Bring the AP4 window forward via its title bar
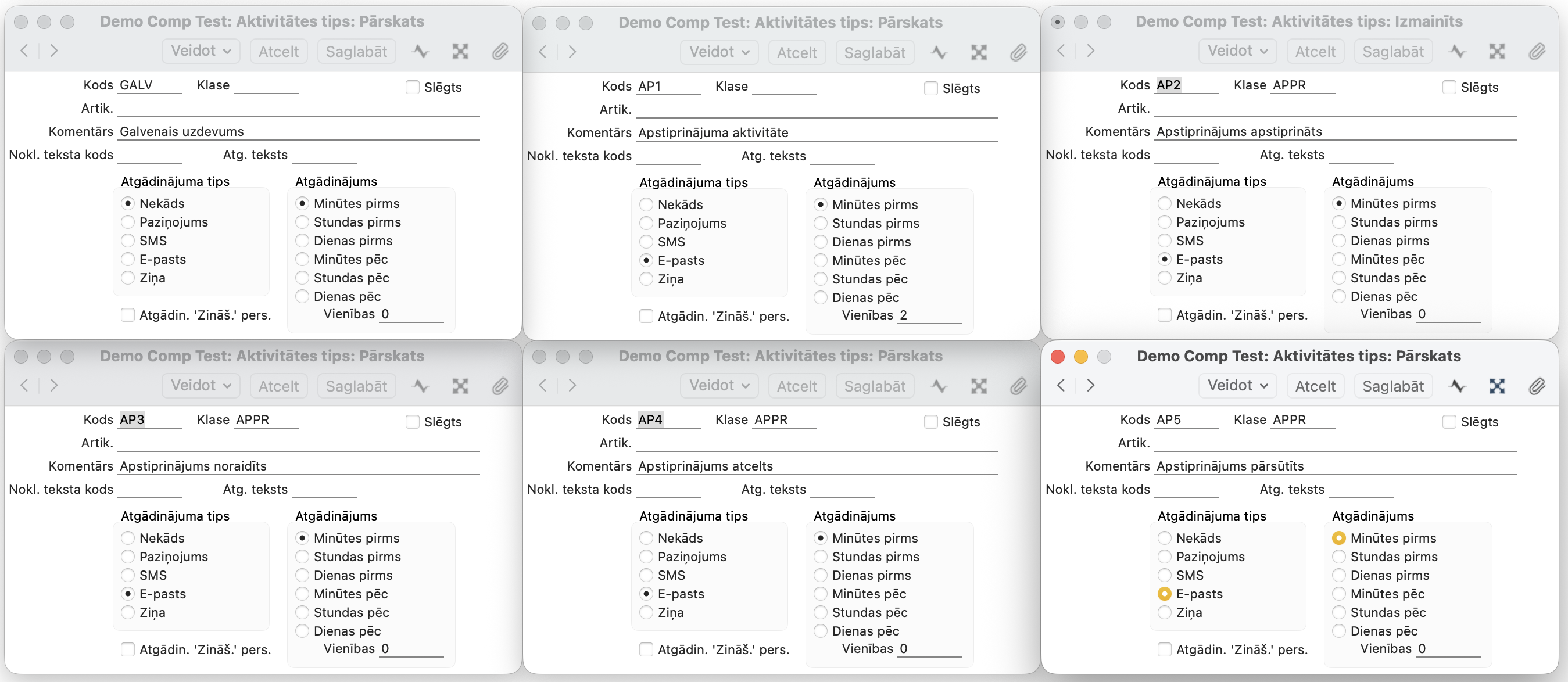This screenshot has width=1568, height=682. (x=780, y=356)
